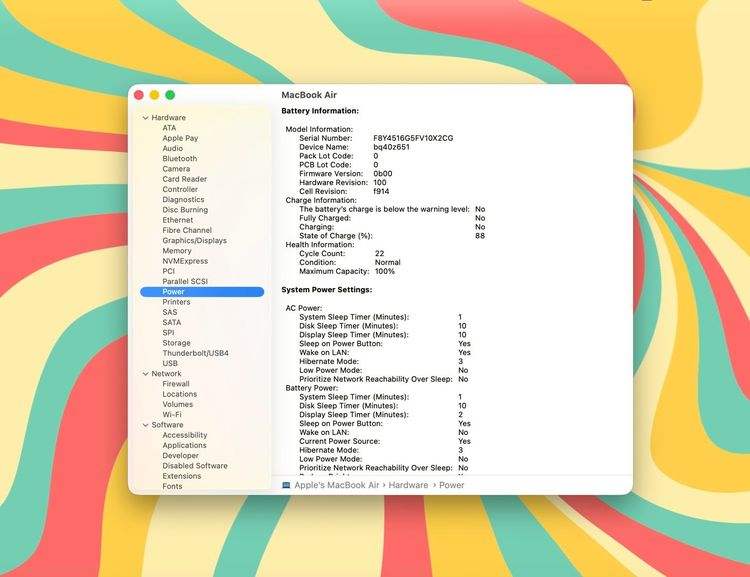The width and height of the screenshot is (750, 577).
Task: Open Extensions under Software
Action: tap(181, 476)
